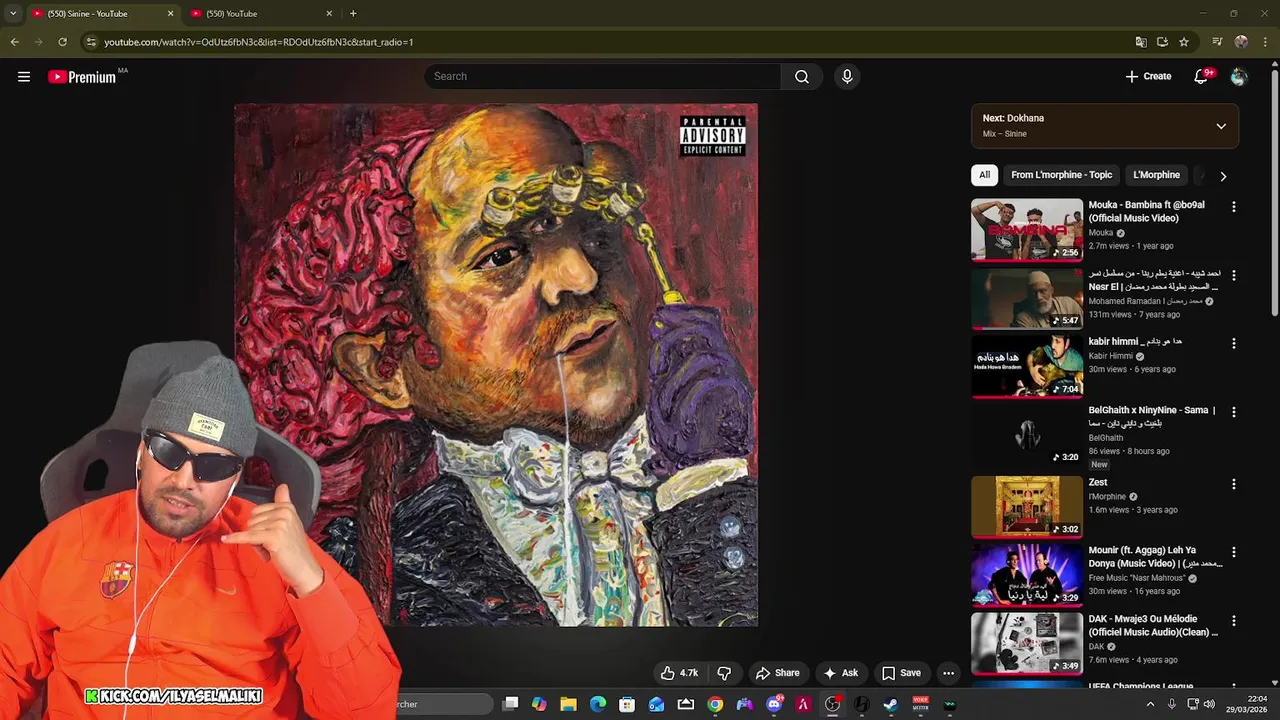1280x720 pixels.
Task: Open options for kabir himmi video
Action: tap(1233, 343)
